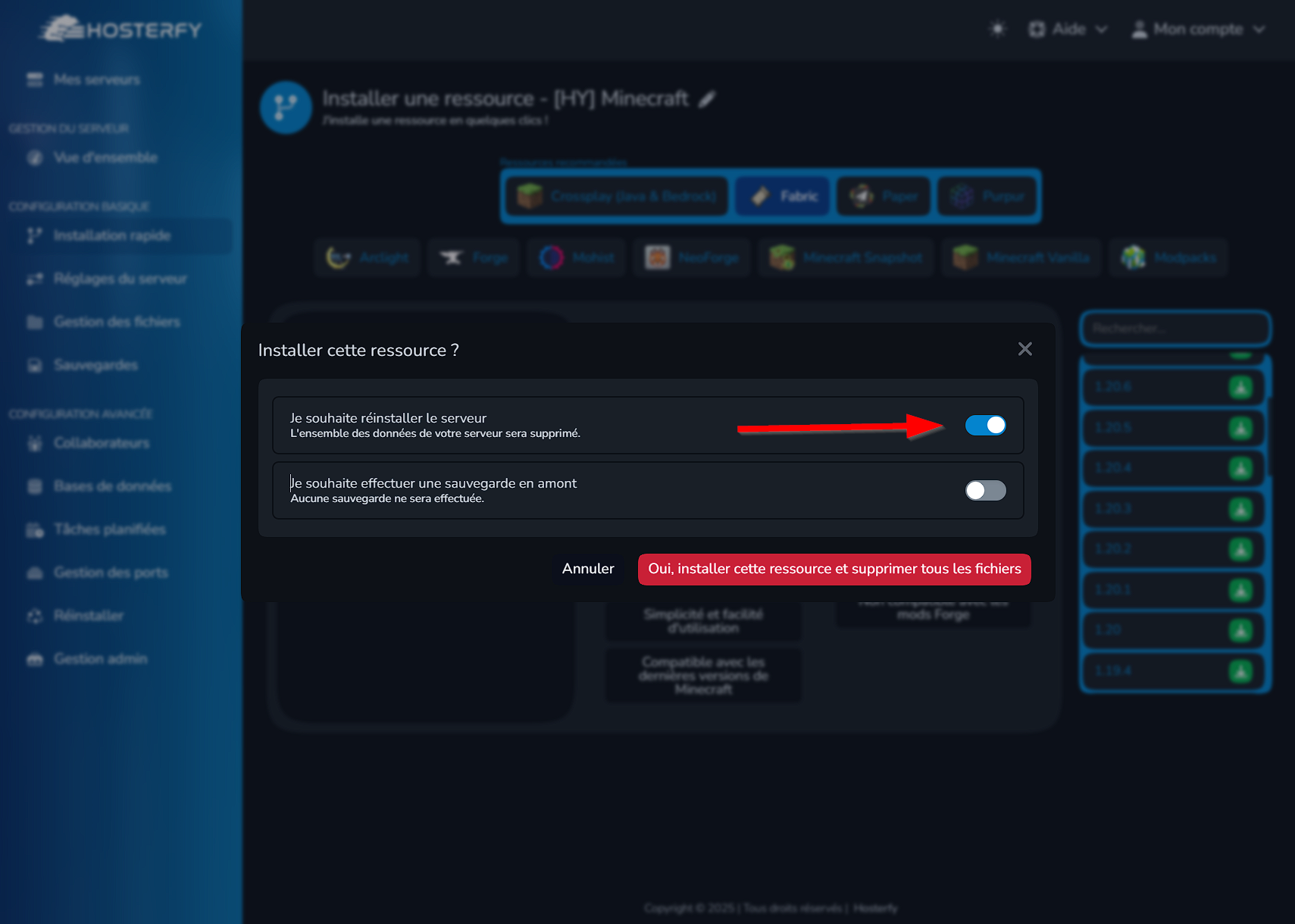The height and width of the screenshot is (924, 1295).
Task: Open Vue d'ensemble in the sidebar
Action: pos(105,158)
